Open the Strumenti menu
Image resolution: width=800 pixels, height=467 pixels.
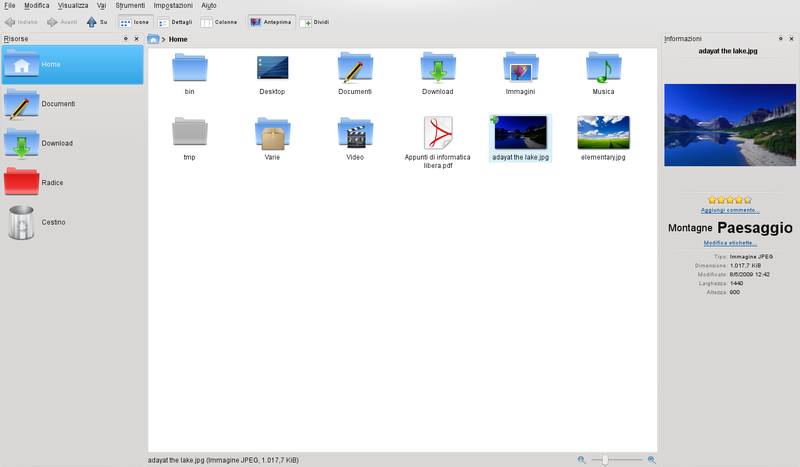tap(130, 5)
